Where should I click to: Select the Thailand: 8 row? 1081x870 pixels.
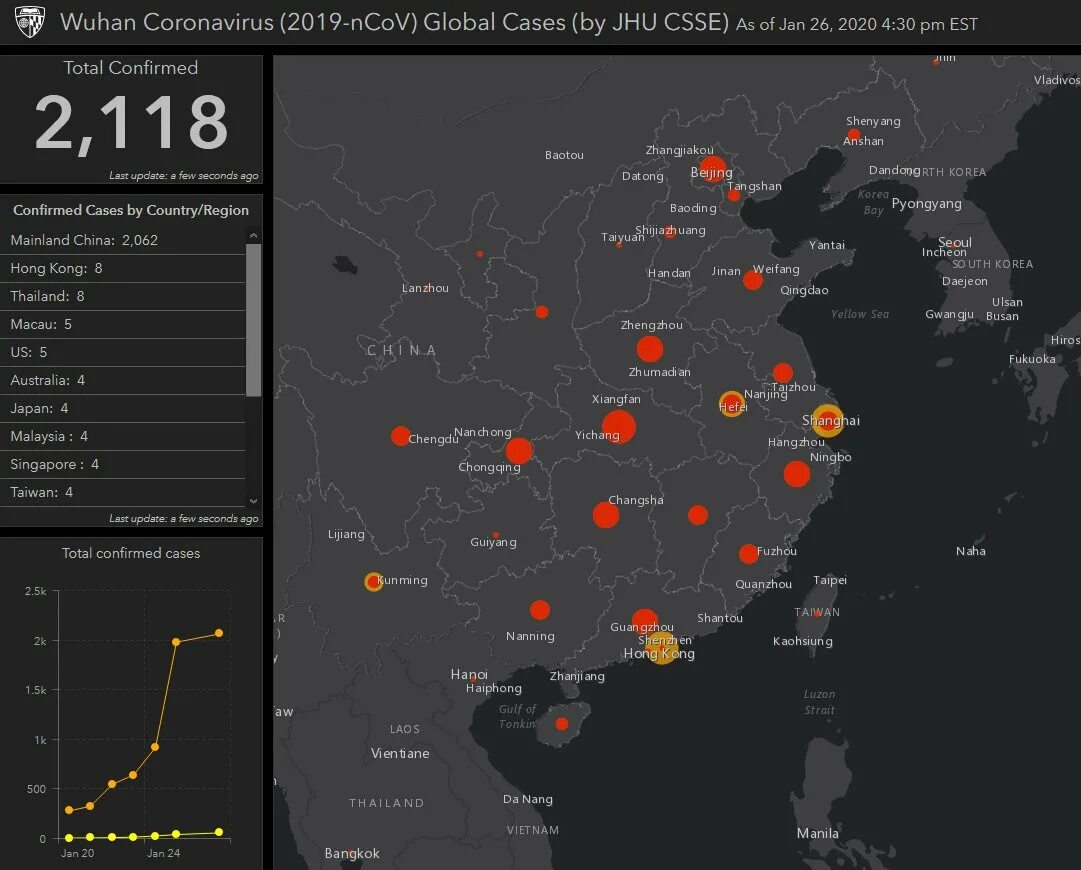123,296
